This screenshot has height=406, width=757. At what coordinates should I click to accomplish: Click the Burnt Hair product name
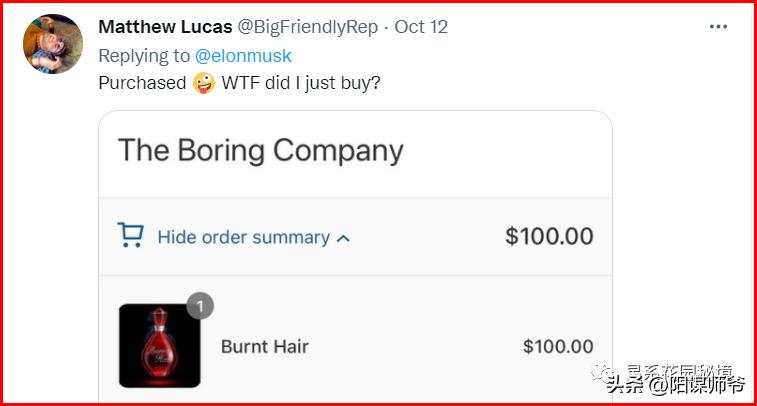coord(264,346)
